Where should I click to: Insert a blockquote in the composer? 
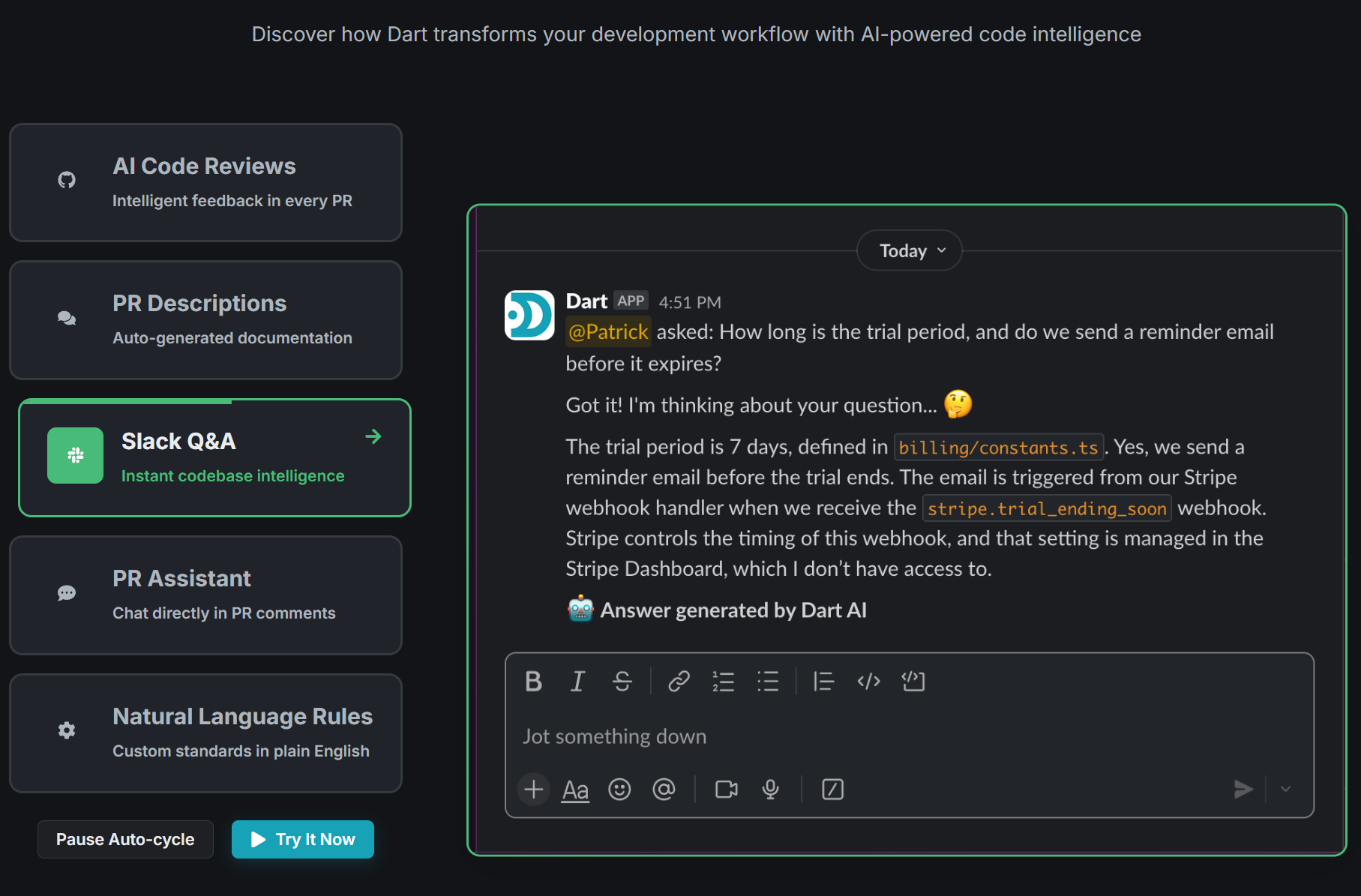point(823,681)
